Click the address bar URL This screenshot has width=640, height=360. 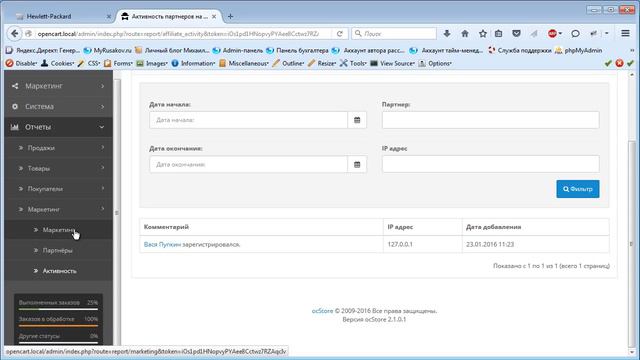pyautogui.click(x=178, y=33)
